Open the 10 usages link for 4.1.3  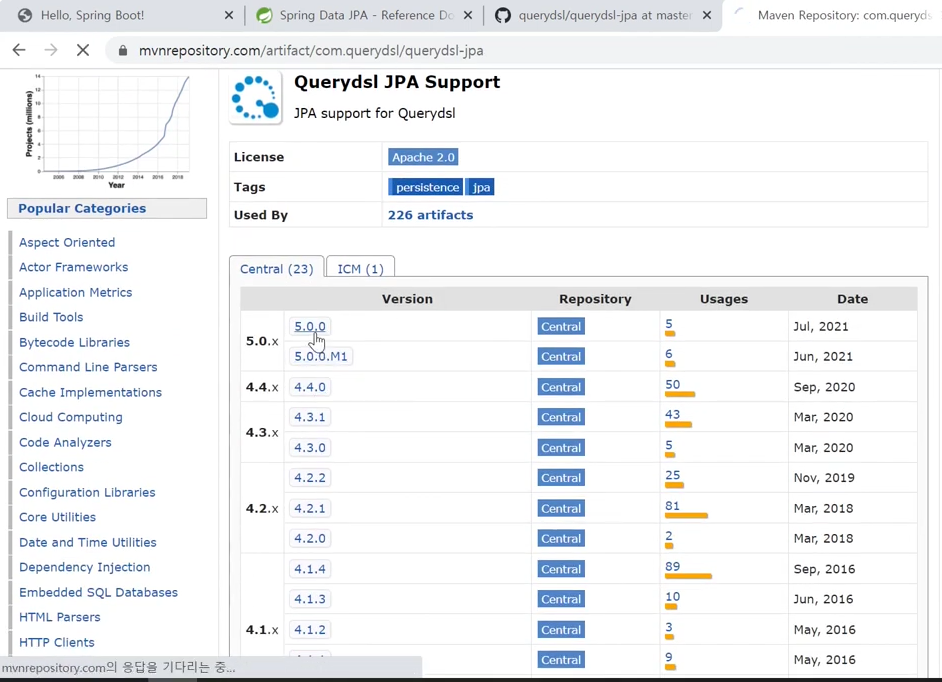(672, 597)
